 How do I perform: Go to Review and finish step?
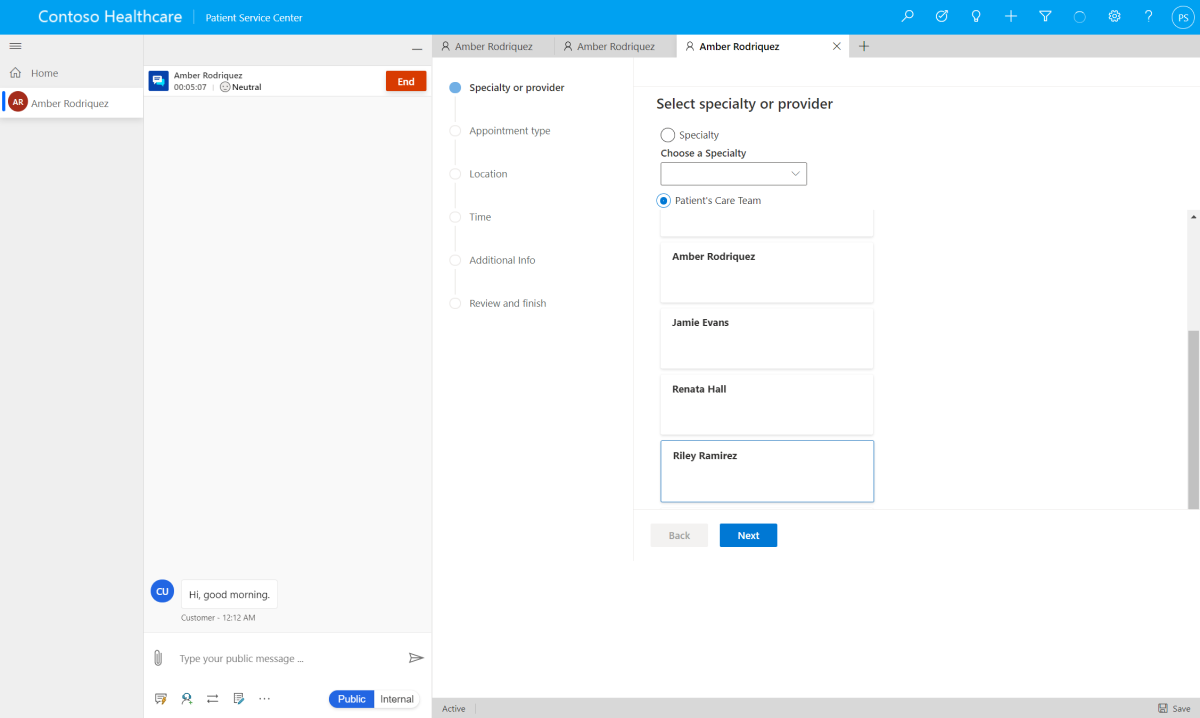[x=507, y=303]
